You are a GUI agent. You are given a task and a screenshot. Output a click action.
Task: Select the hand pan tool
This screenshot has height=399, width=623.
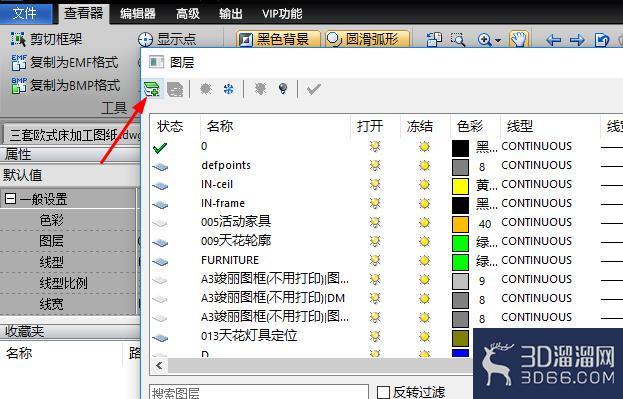pyautogui.click(x=519, y=39)
